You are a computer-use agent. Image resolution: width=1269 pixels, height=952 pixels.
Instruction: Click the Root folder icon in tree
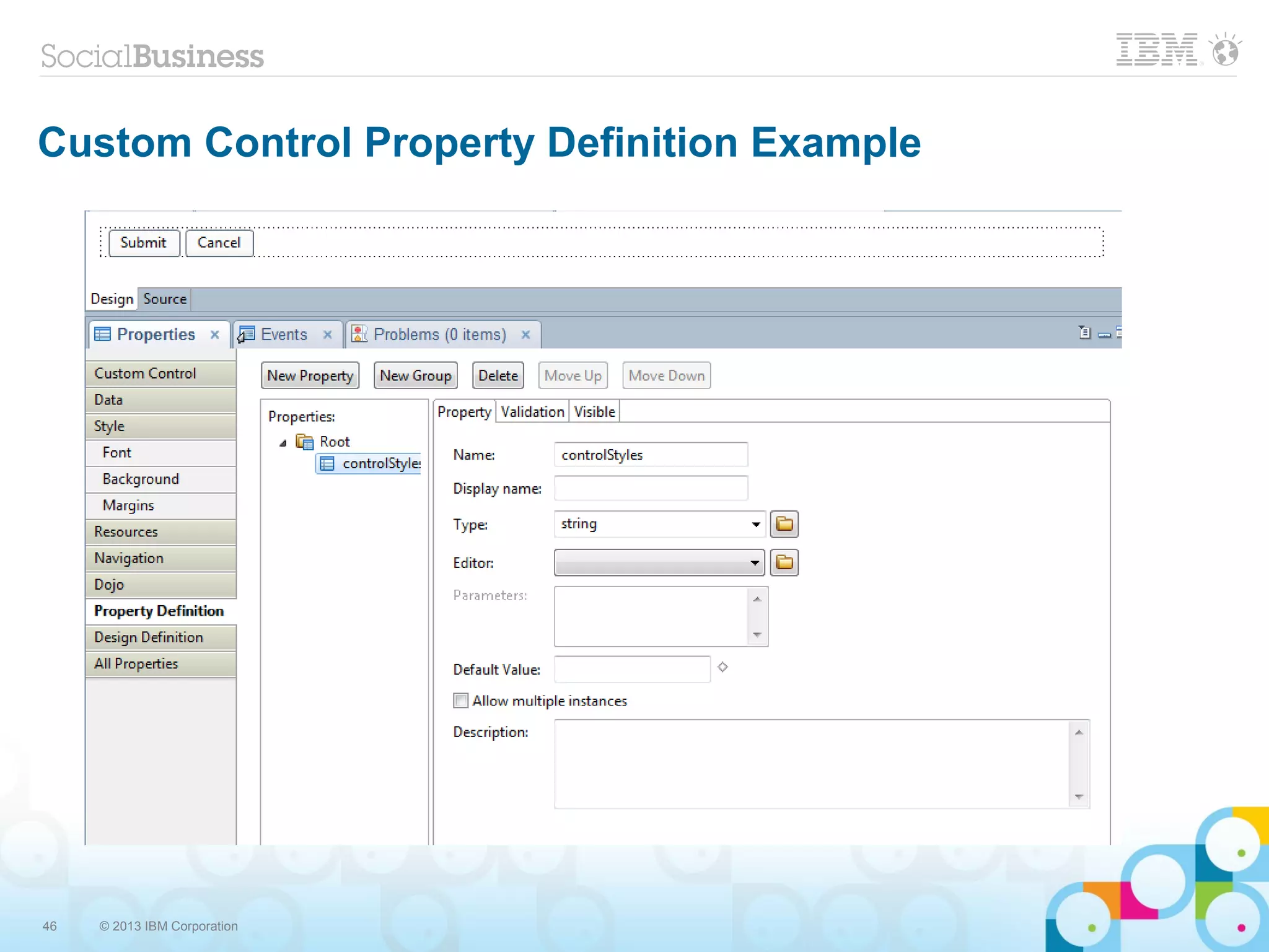[304, 442]
